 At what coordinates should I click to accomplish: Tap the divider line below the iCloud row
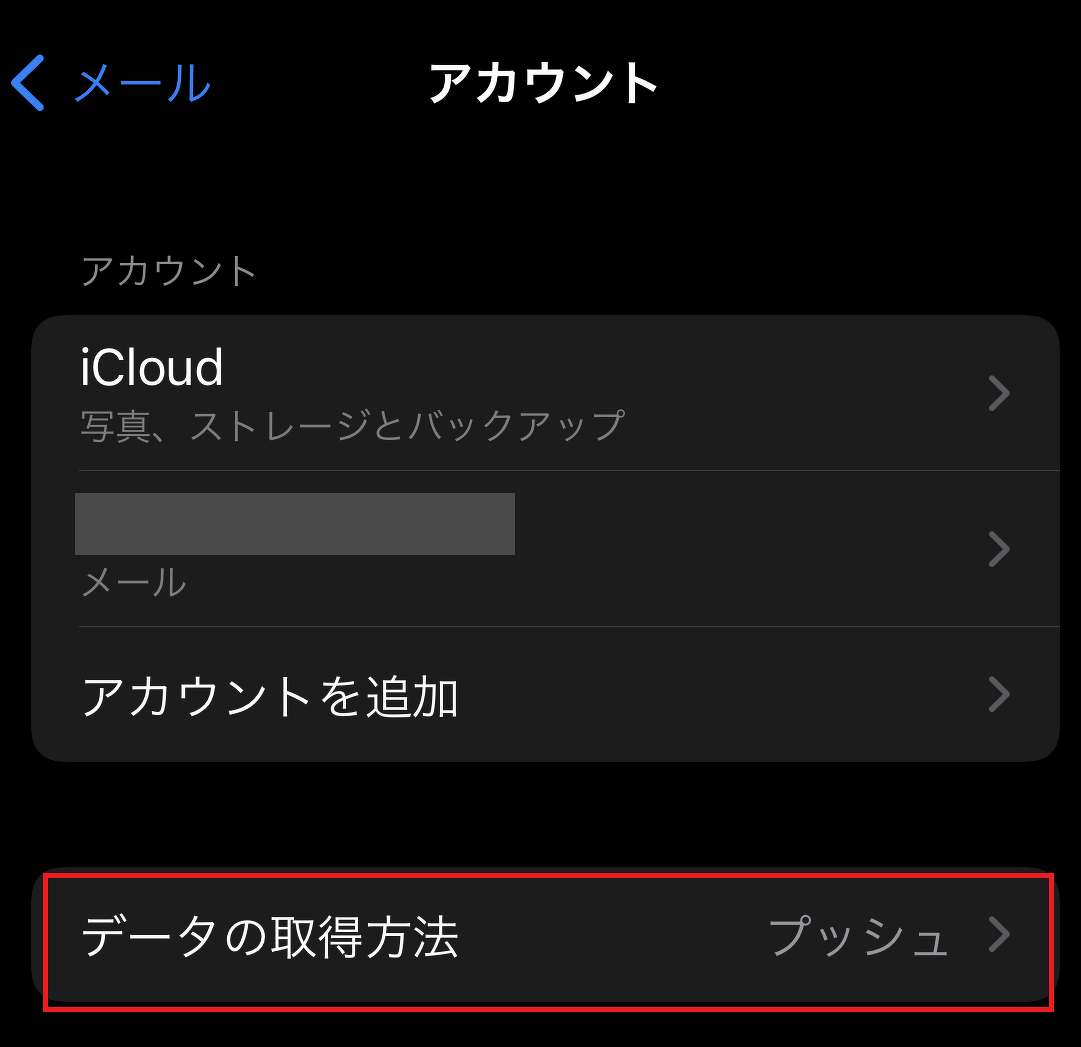(x=568, y=470)
